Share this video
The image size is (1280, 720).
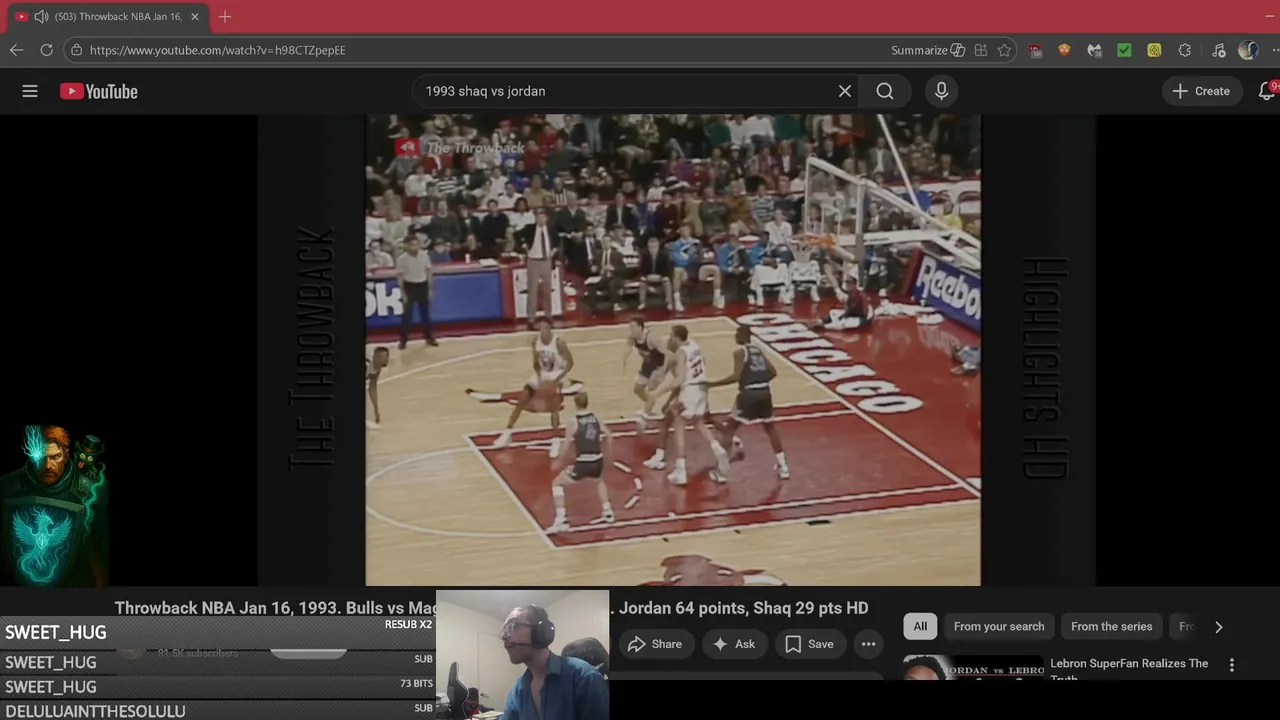coord(655,644)
